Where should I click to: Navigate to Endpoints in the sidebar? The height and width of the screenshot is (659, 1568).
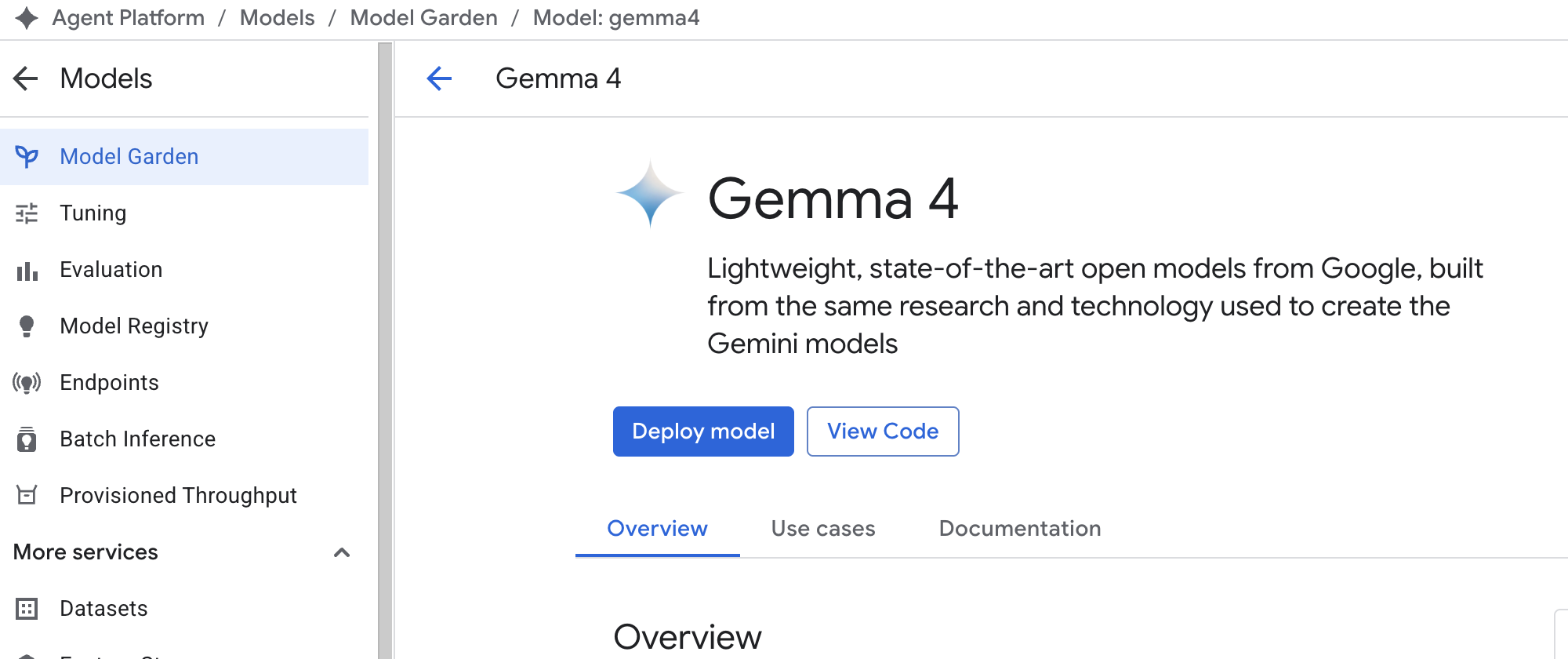pos(184,383)
